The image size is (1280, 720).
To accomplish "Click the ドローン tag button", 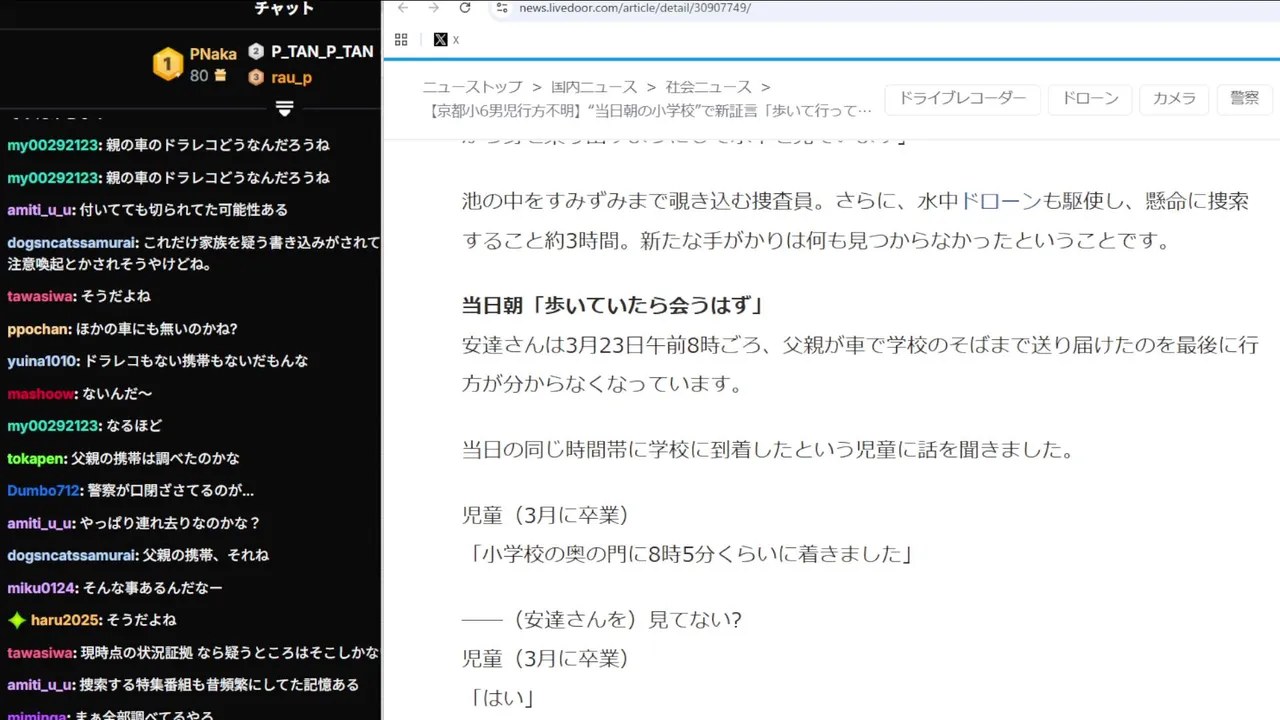I will 1090,98.
